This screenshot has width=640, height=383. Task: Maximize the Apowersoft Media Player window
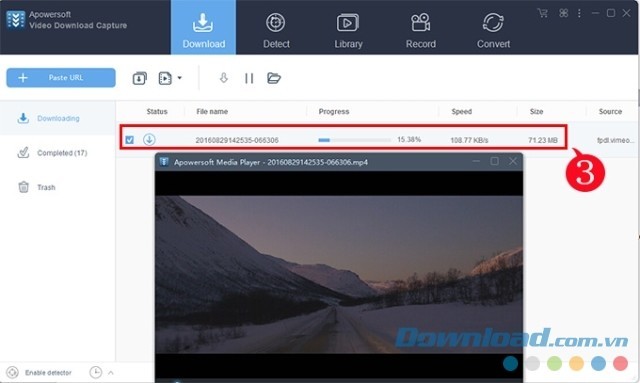pyautogui.click(x=494, y=161)
